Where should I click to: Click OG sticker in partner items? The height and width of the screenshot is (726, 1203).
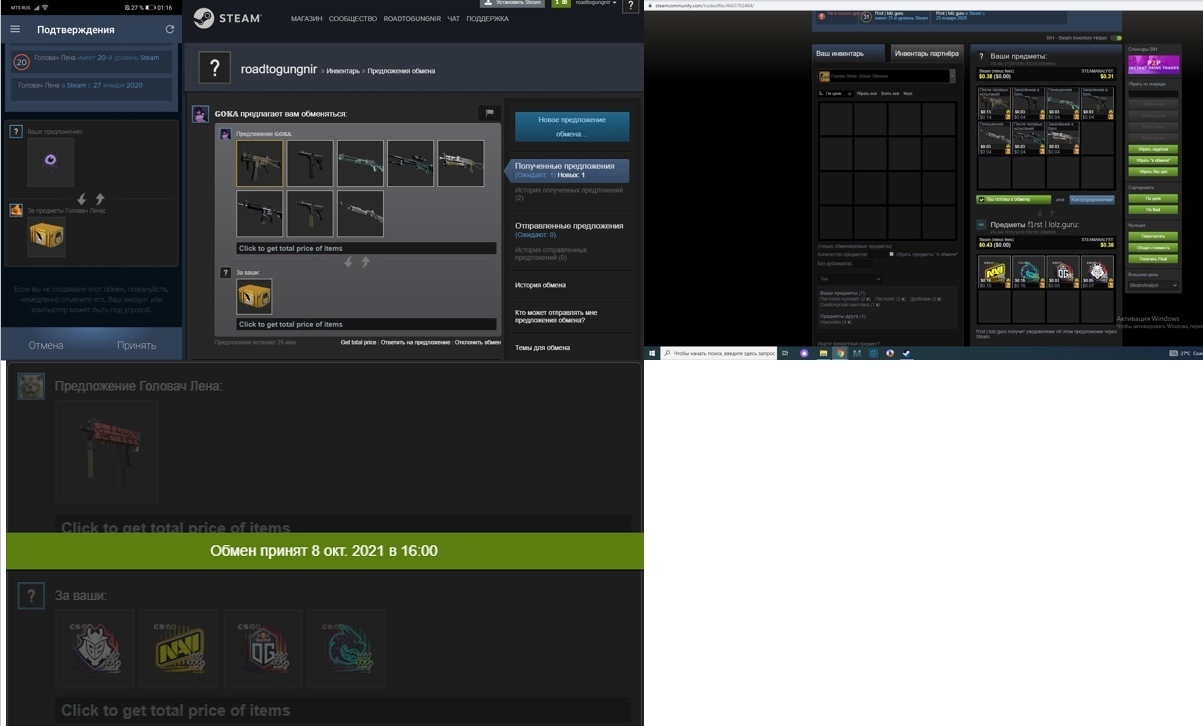pos(1063,272)
